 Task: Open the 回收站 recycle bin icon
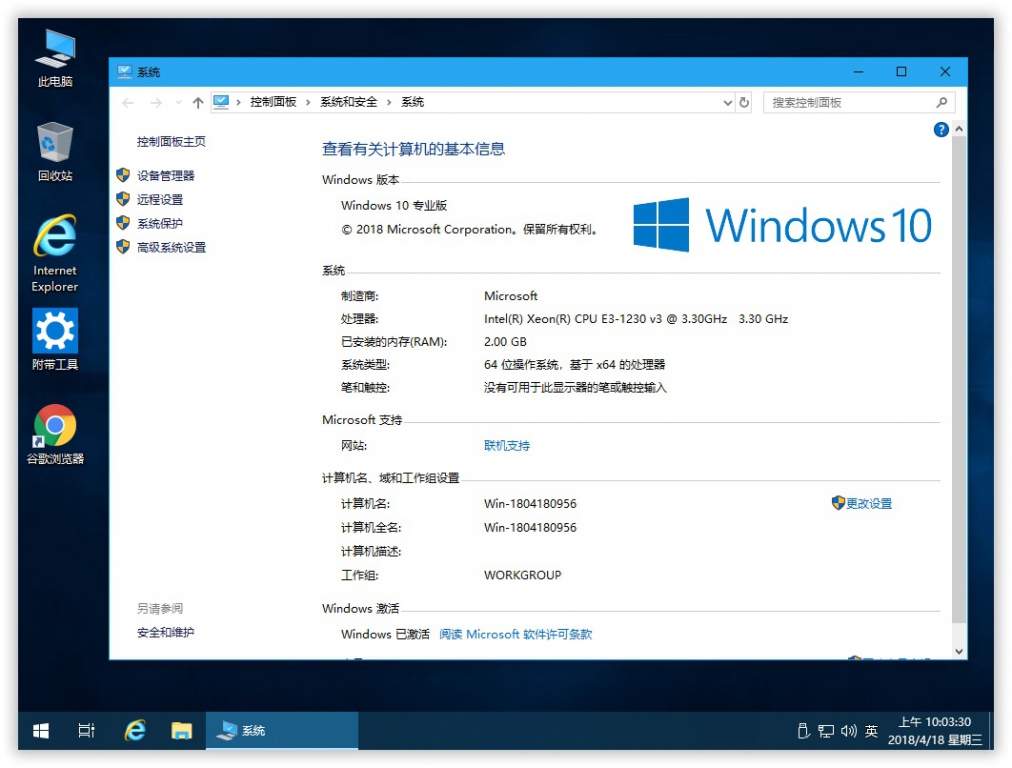coord(55,152)
